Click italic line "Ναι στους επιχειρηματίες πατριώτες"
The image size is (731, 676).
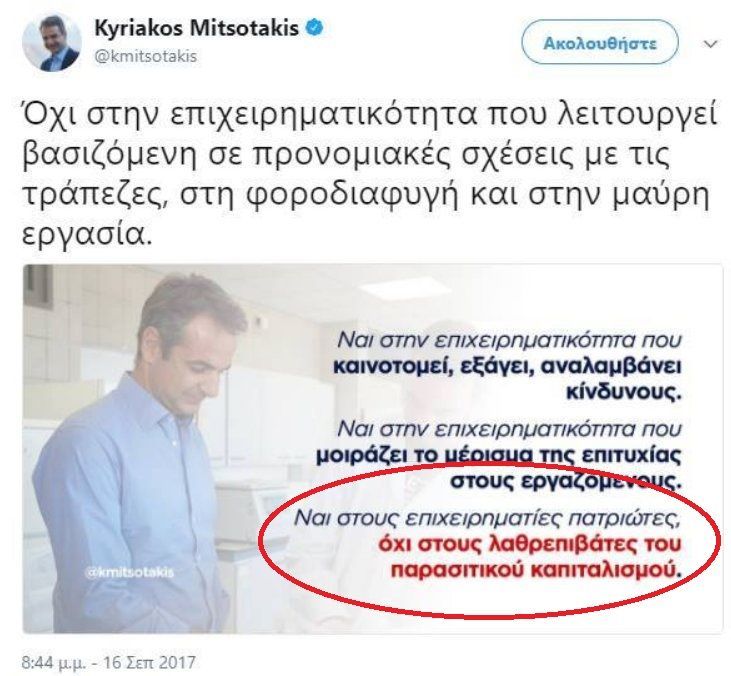[x=488, y=518]
